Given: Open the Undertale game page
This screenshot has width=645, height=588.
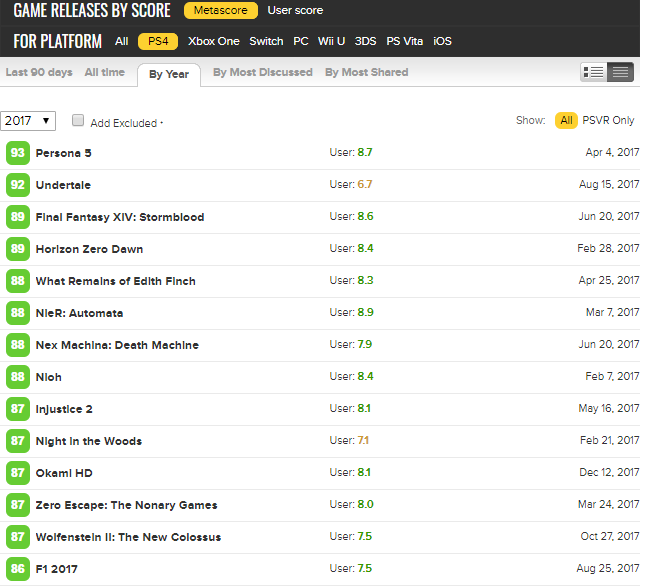Looking at the screenshot, I should [x=63, y=185].
